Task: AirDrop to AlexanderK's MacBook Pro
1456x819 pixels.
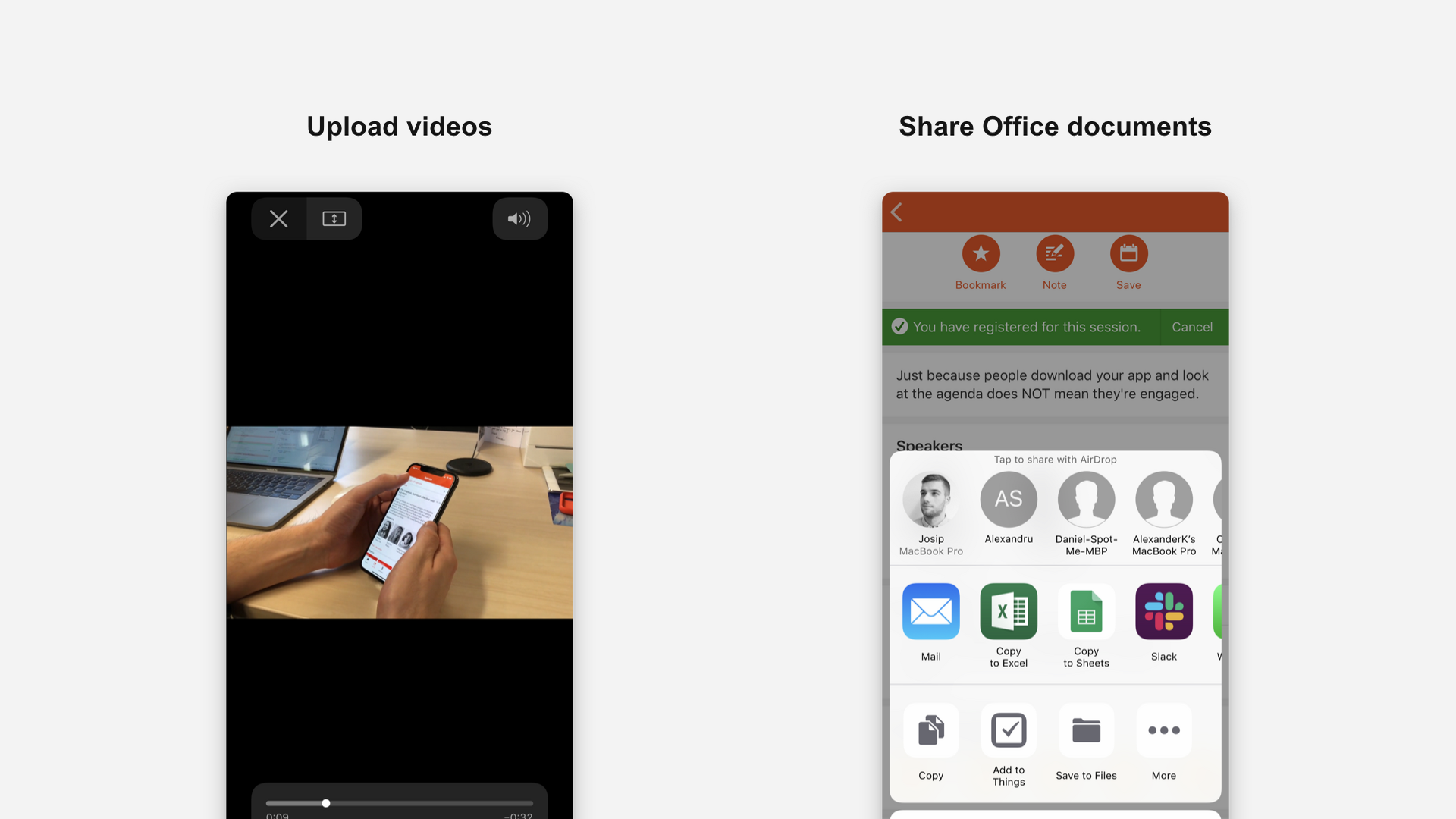Action: [1163, 500]
